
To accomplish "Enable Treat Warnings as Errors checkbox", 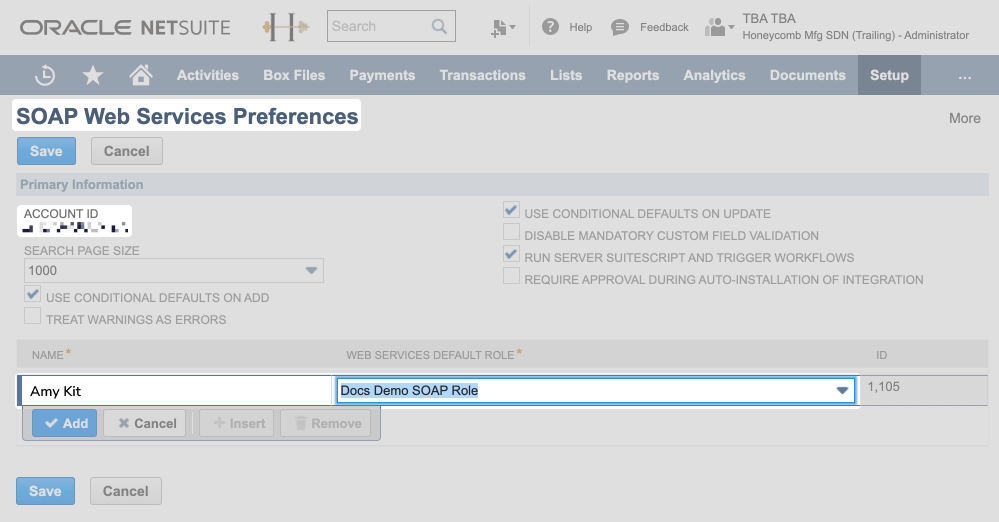I will tap(33, 318).
